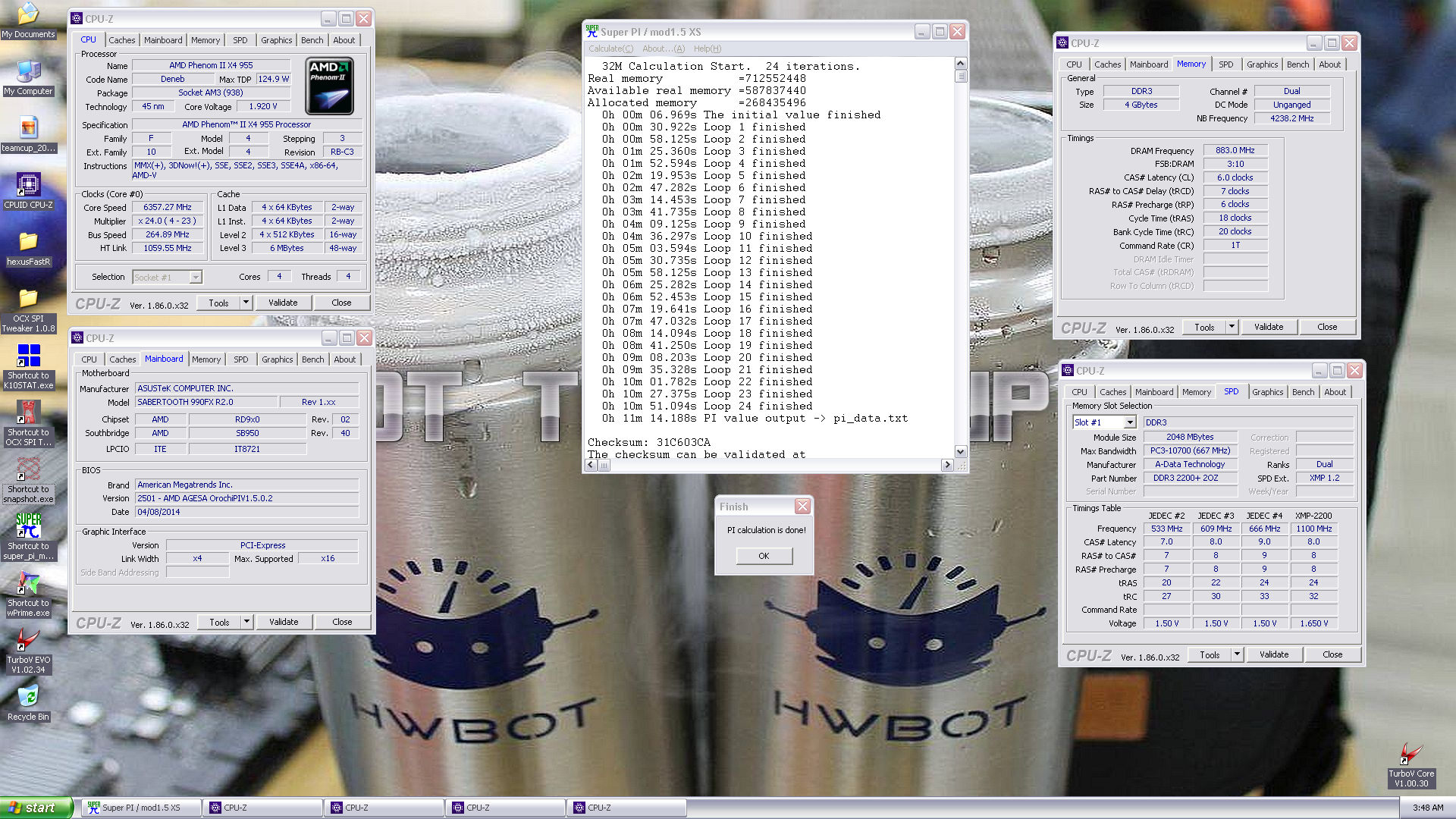Image resolution: width=1456 pixels, height=819 pixels.
Task: Open My Documents desktop icon
Action: 28,20
